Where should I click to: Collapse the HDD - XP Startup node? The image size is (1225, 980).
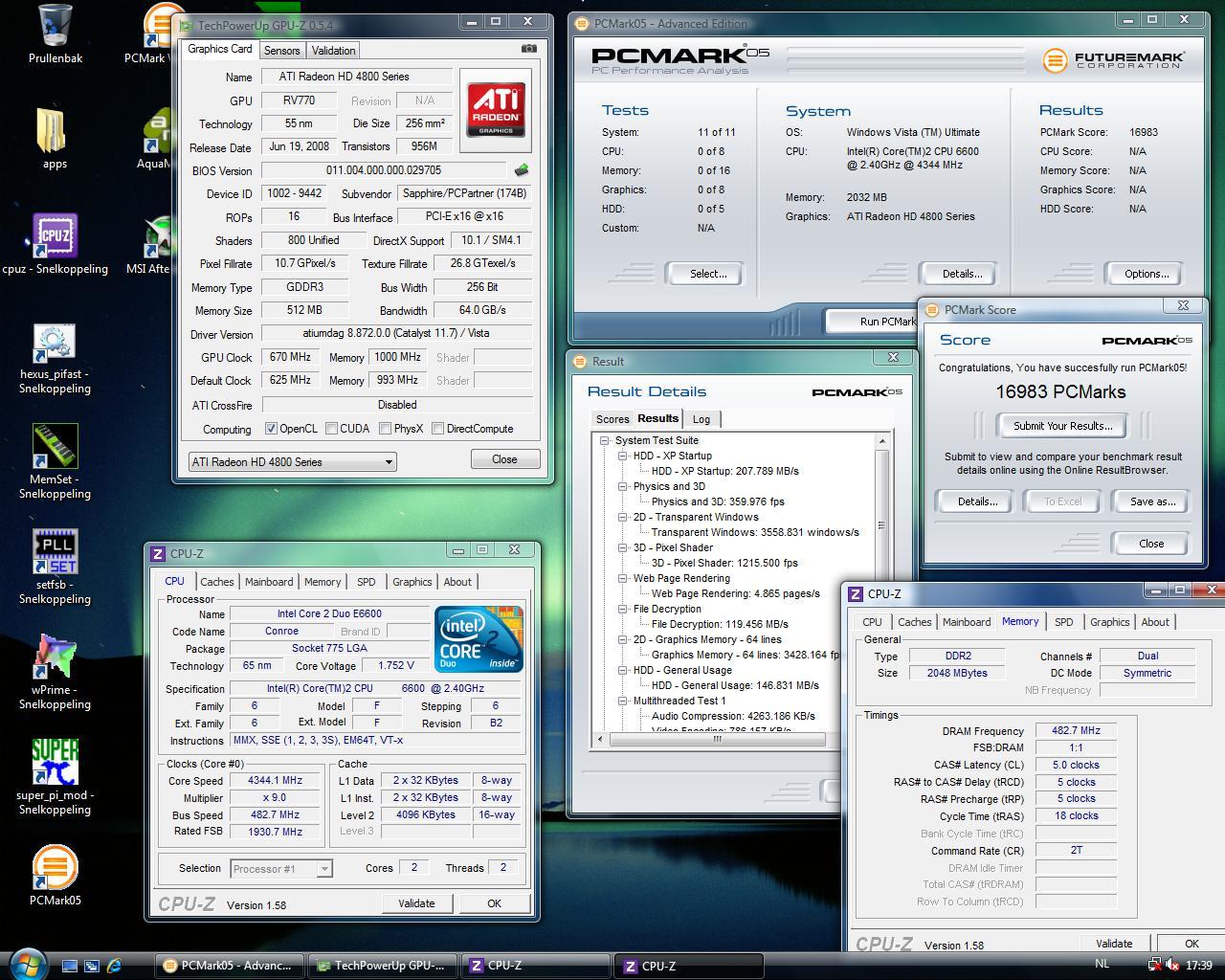coord(622,457)
